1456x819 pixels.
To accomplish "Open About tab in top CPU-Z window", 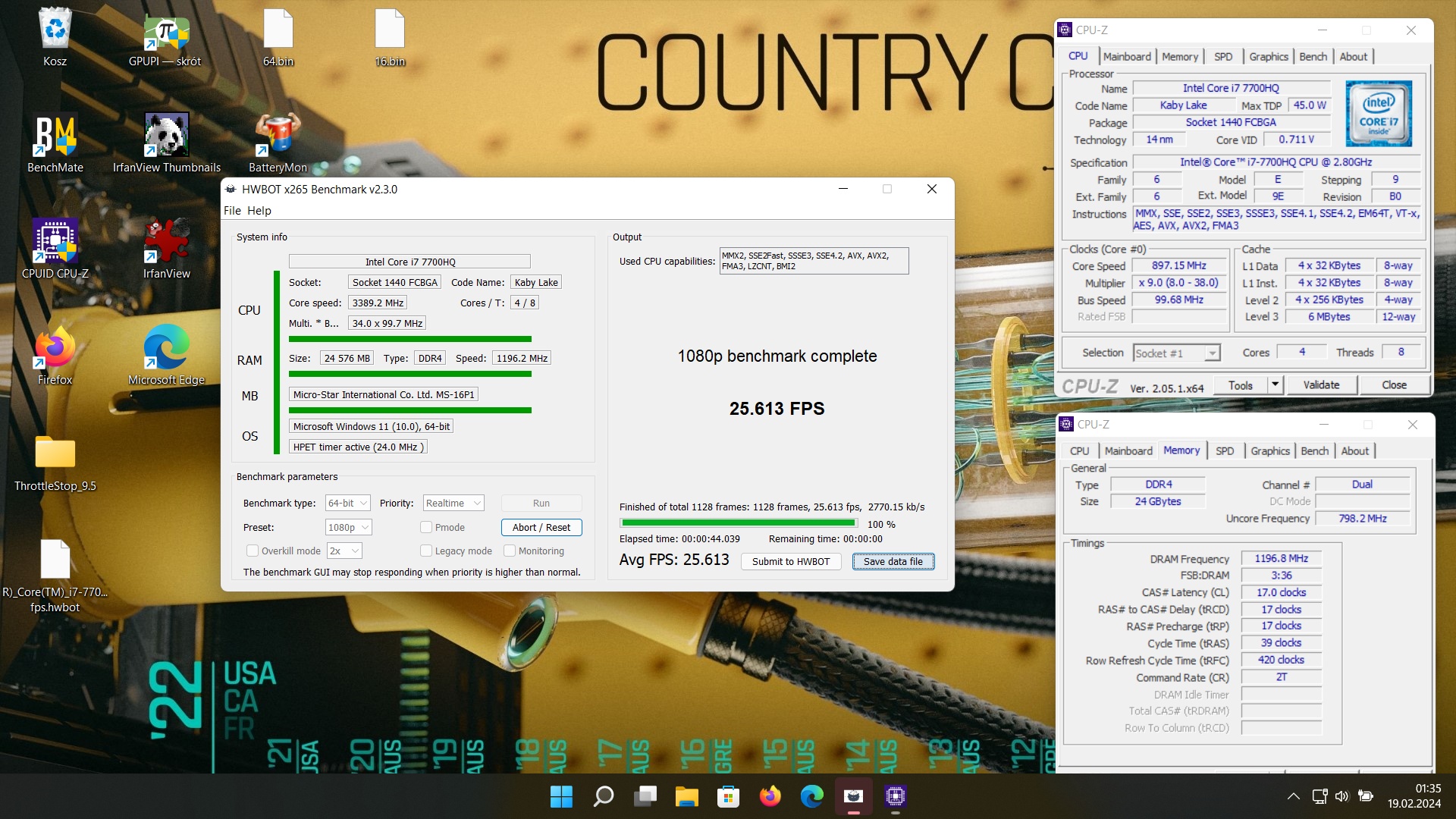I will tap(1353, 56).
